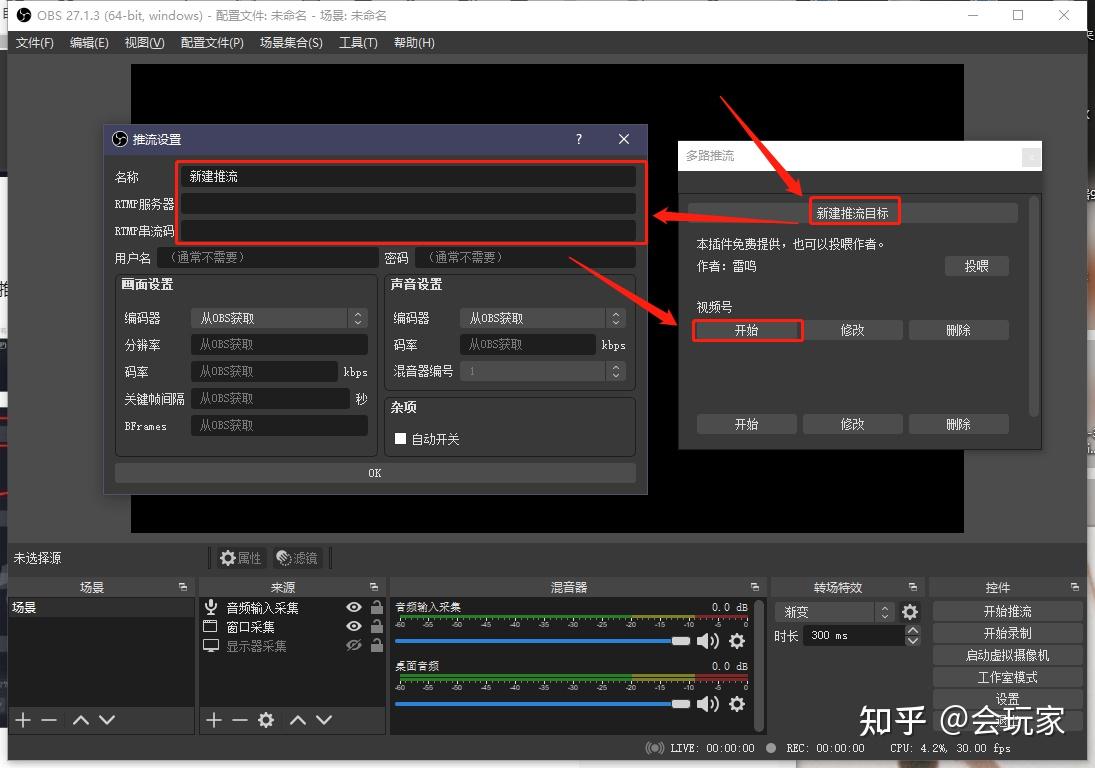
Task: Open the 工具(T) menu
Action: click(x=358, y=43)
